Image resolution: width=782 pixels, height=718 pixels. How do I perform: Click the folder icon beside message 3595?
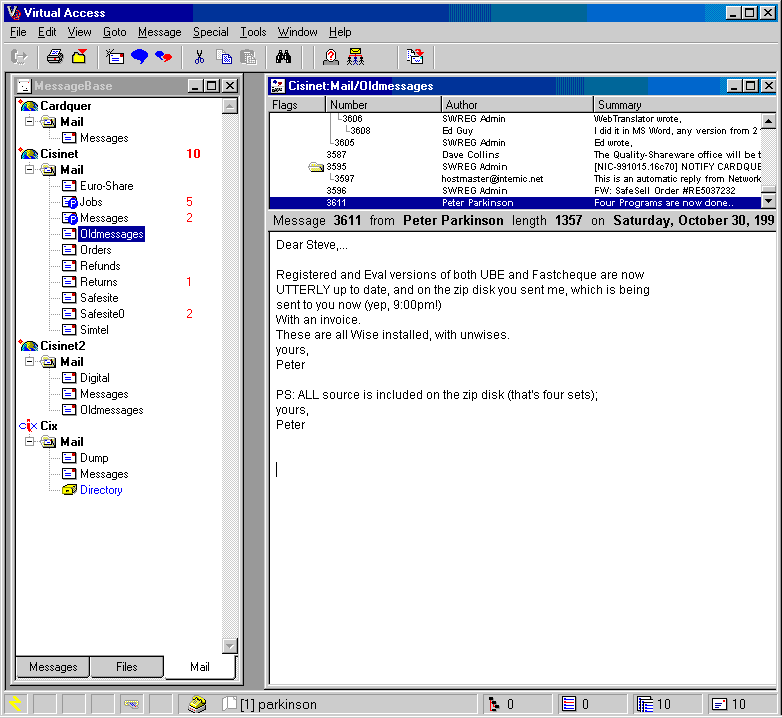click(316, 167)
